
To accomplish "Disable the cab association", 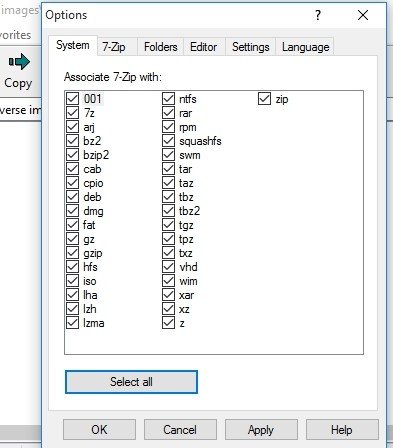I will coord(72,169).
